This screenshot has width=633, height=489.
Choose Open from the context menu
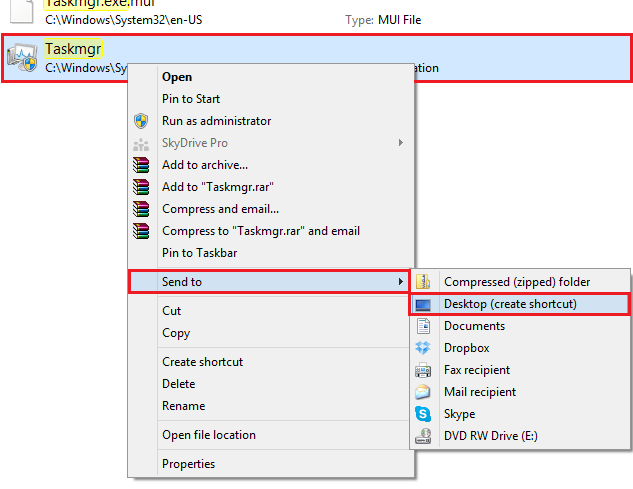pyautogui.click(x=271, y=77)
